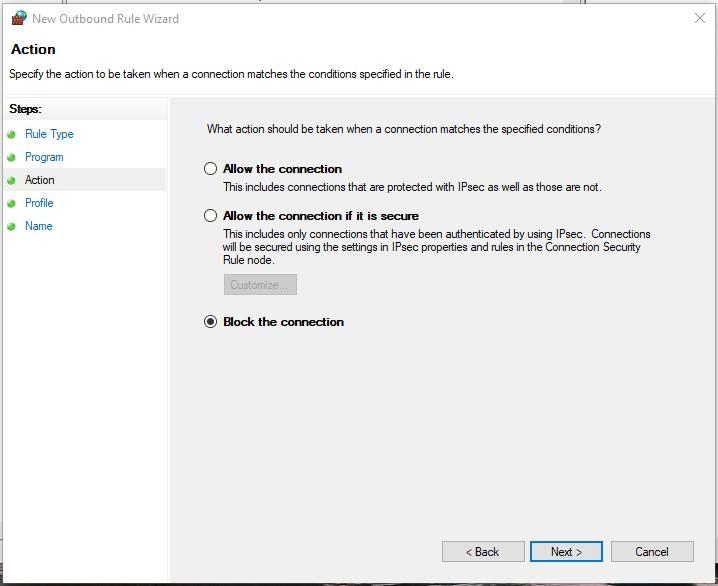Click the Block the connection label text
This screenshot has width=718, height=586.
[x=283, y=322]
